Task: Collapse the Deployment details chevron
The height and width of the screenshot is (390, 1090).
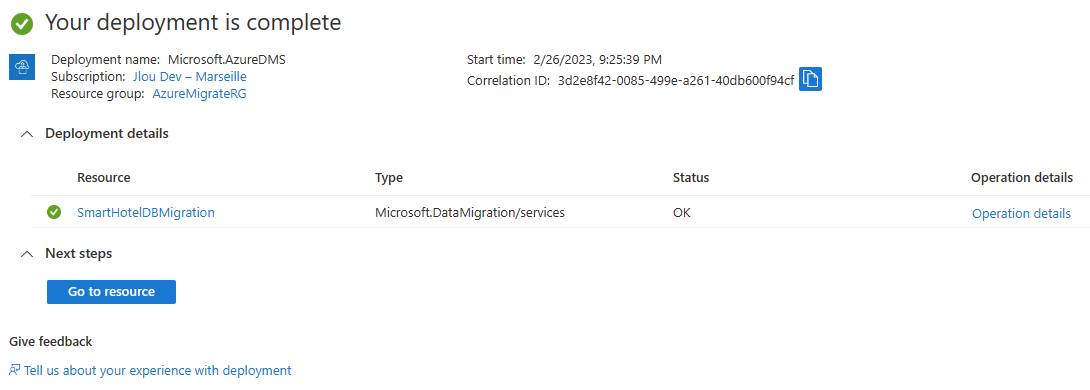Action: [x=27, y=134]
